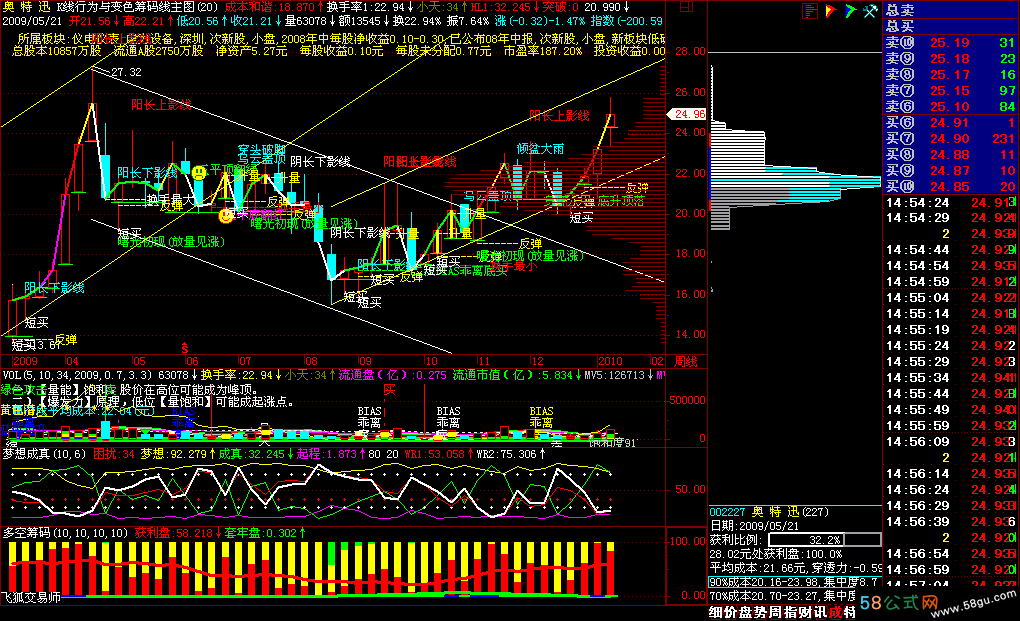Click the yellow smiley marker on the chart
Viewport: 1020px width, 621px height.
199,172
